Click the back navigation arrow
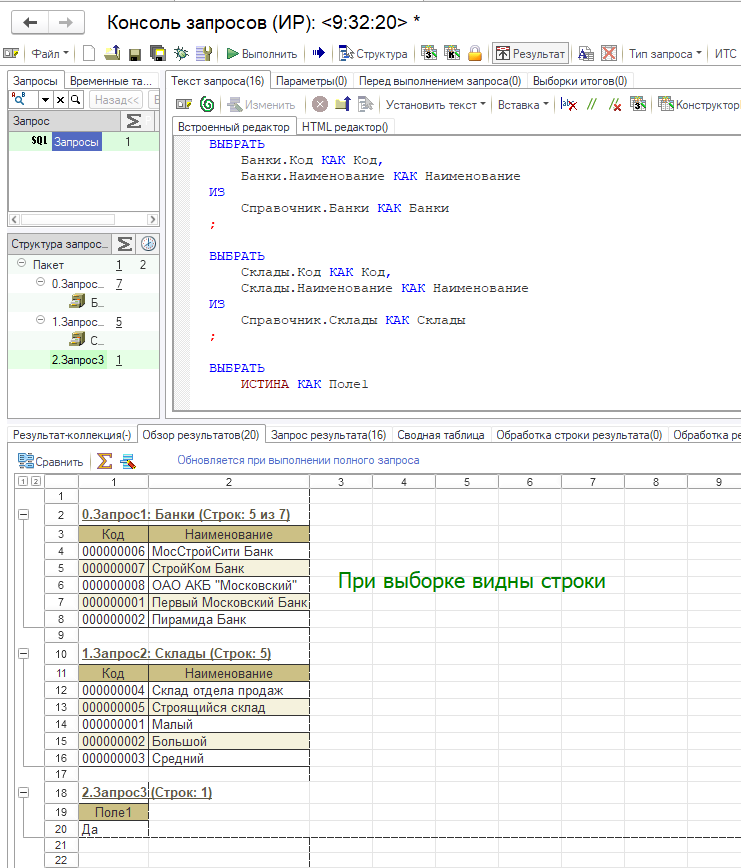741x868 pixels. tap(31, 22)
